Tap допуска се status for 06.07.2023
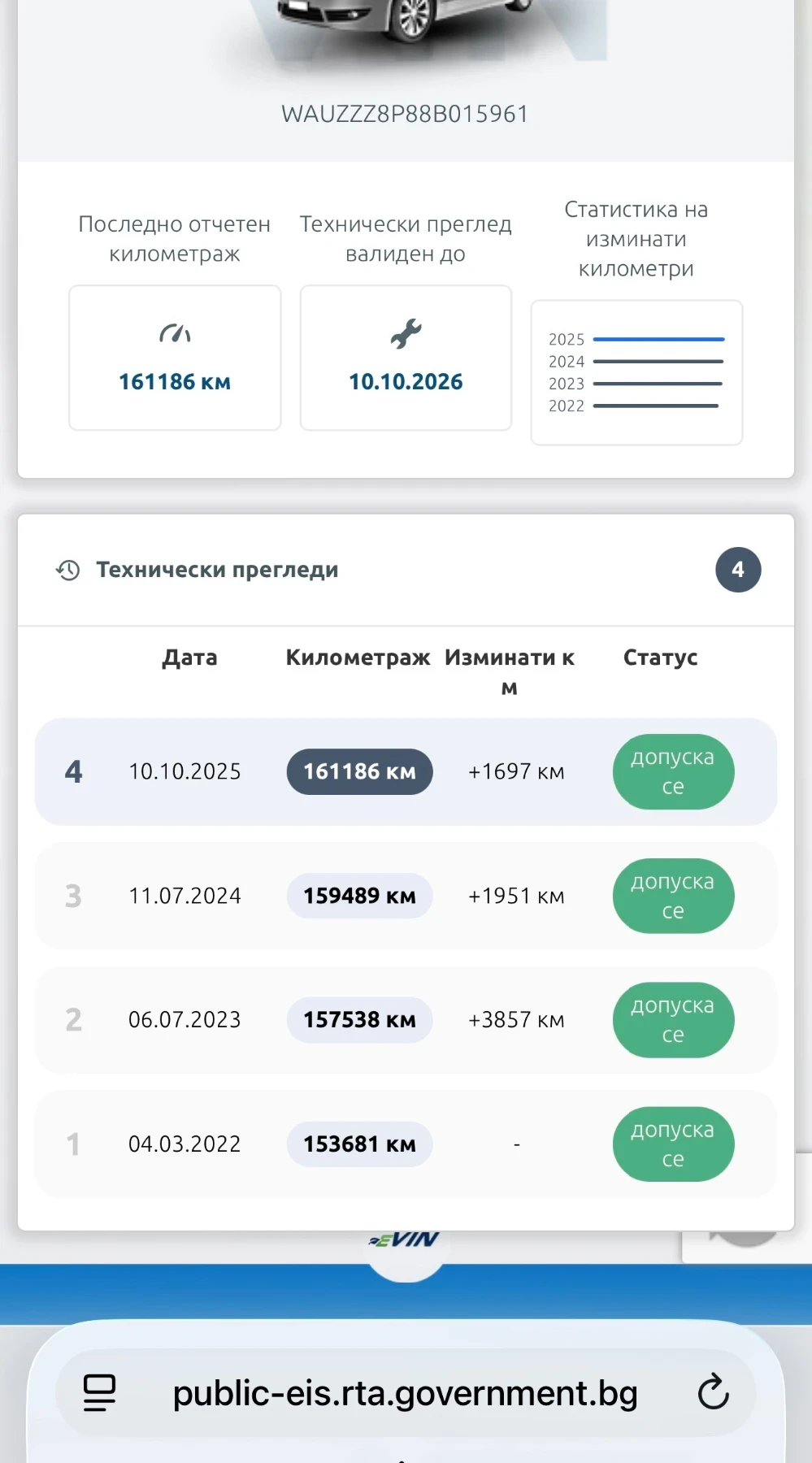 (x=673, y=1020)
